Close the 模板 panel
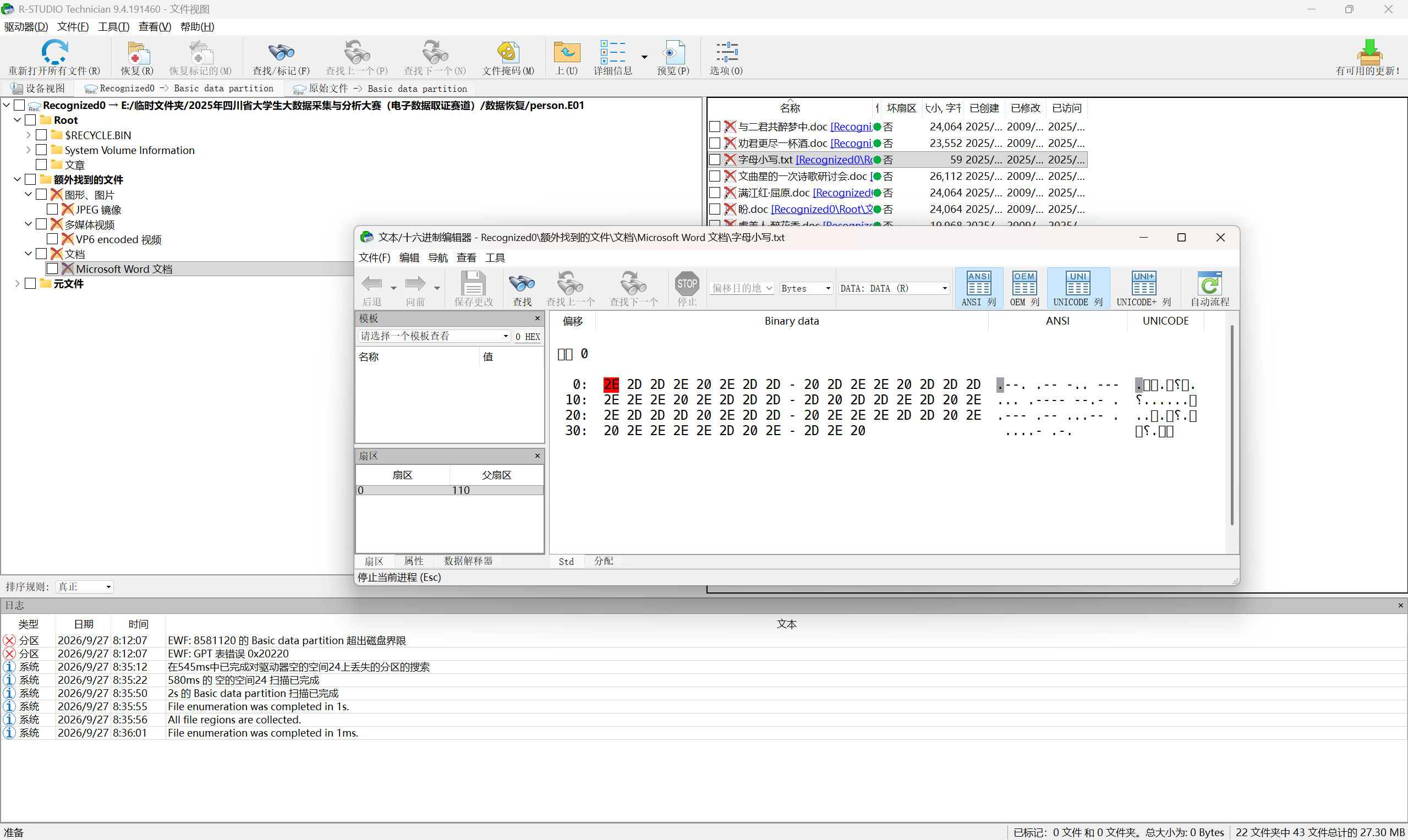The width and height of the screenshot is (1408, 840). click(537, 319)
